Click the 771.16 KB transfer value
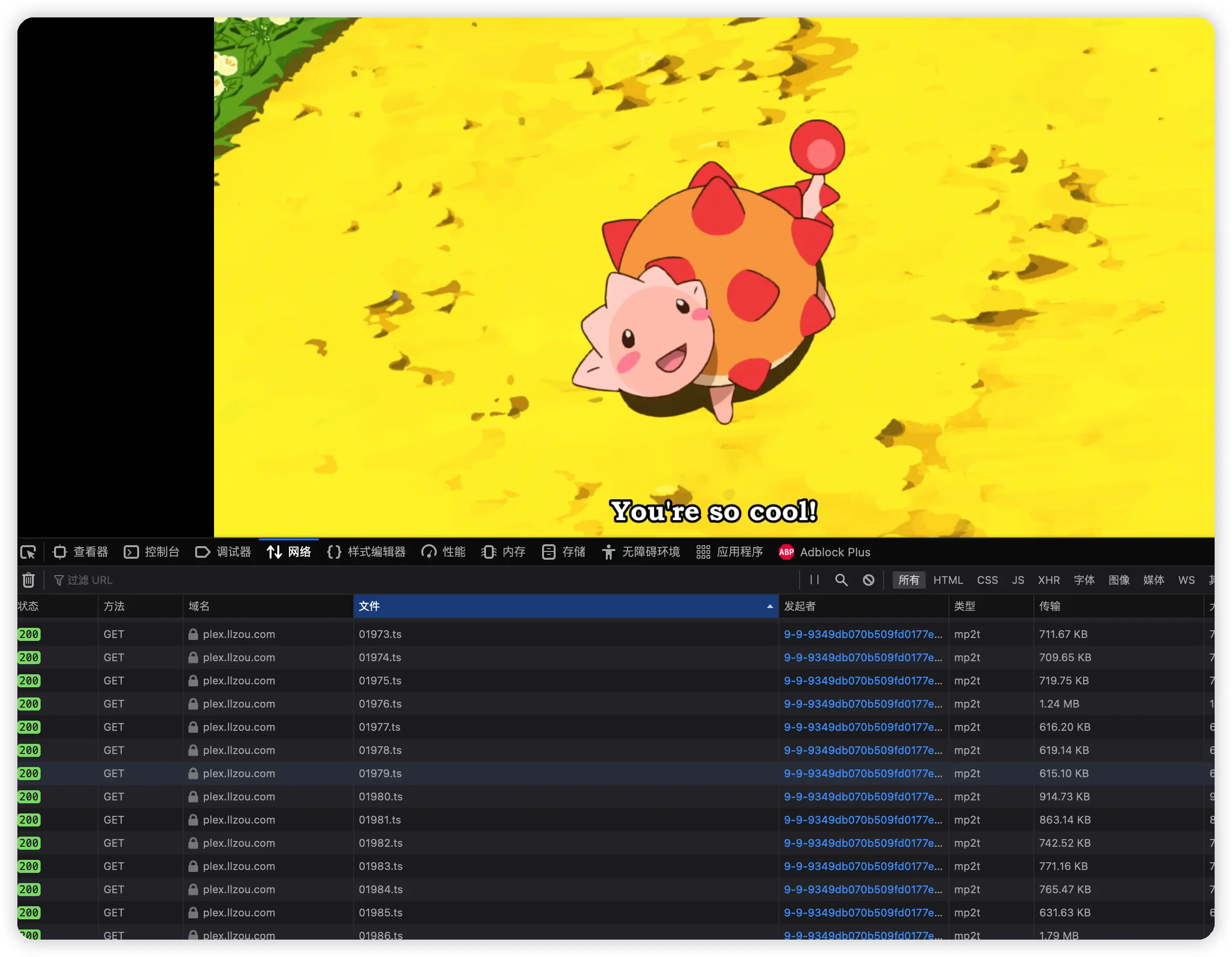Image resolution: width=1232 pixels, height=957 pixels. (x=1063, y=866)
